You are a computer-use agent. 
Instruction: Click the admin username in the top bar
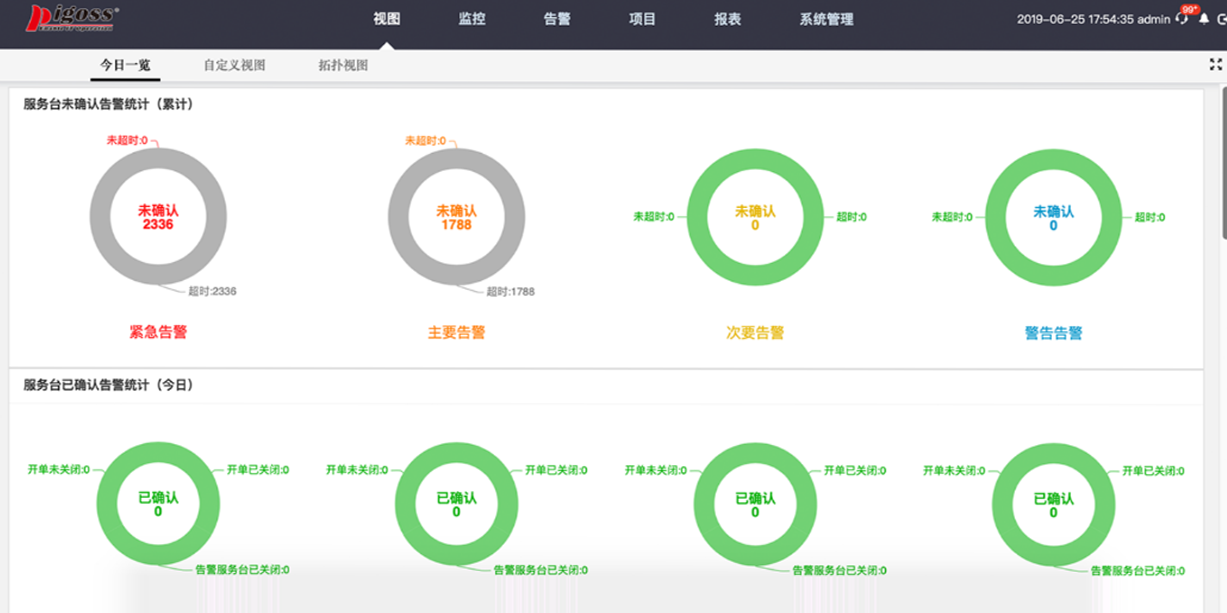click(x=1155, y=19)
